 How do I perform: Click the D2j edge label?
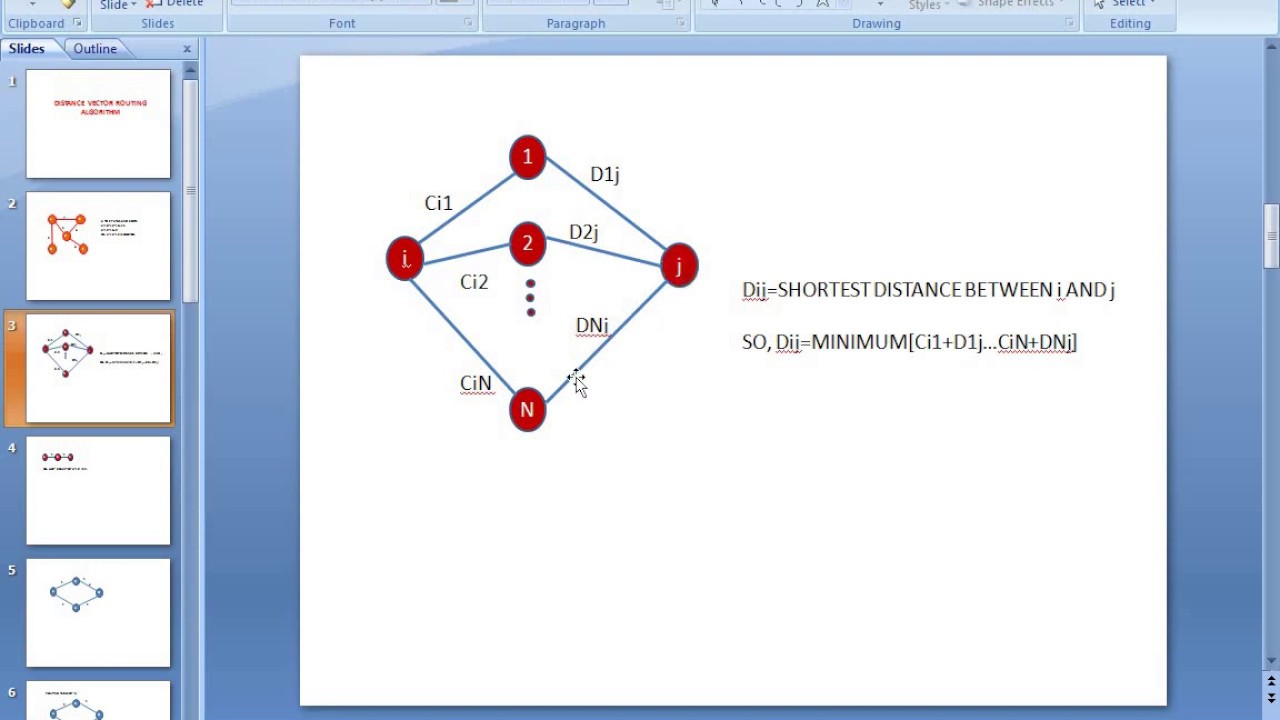(584, 232)
